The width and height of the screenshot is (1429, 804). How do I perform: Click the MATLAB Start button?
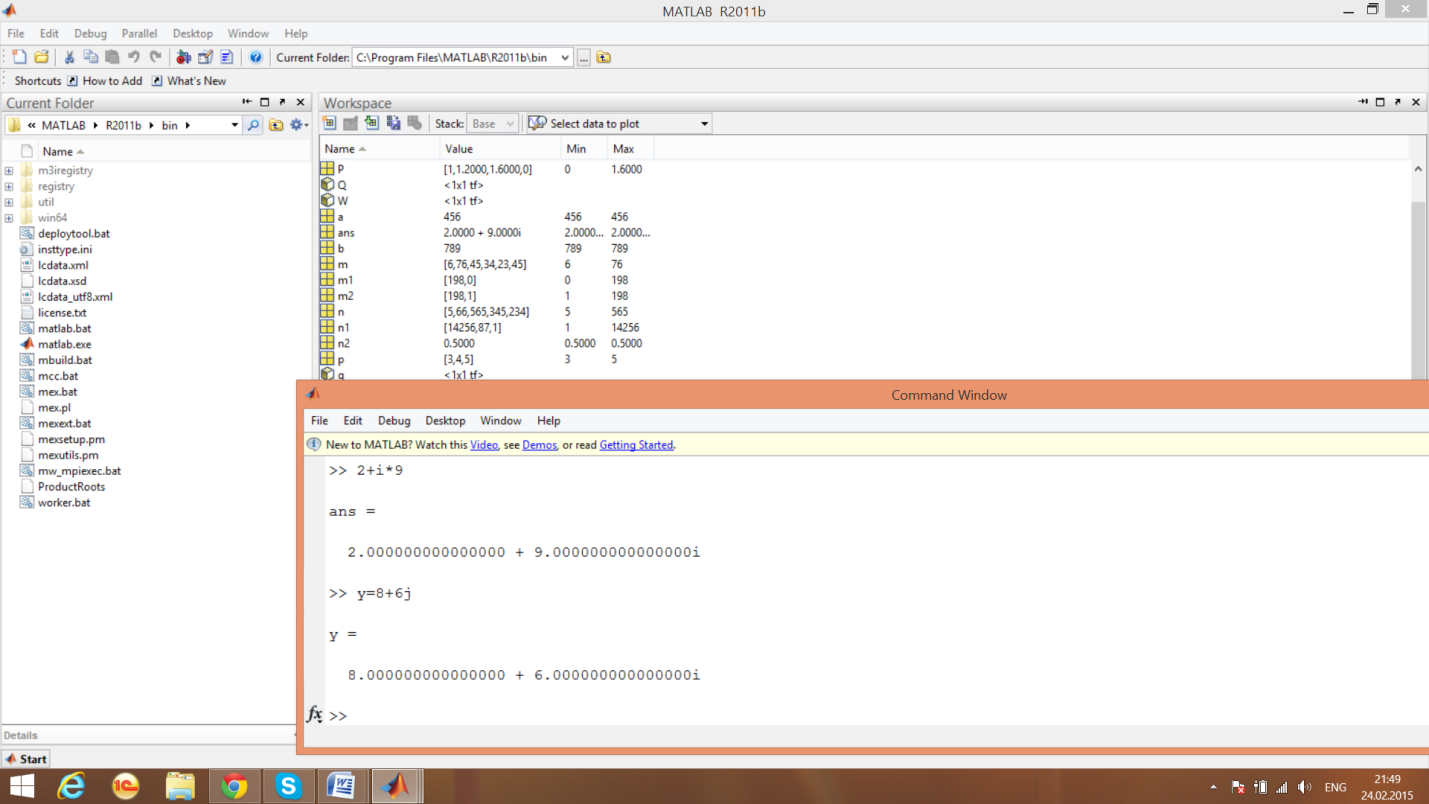[26, 759]
